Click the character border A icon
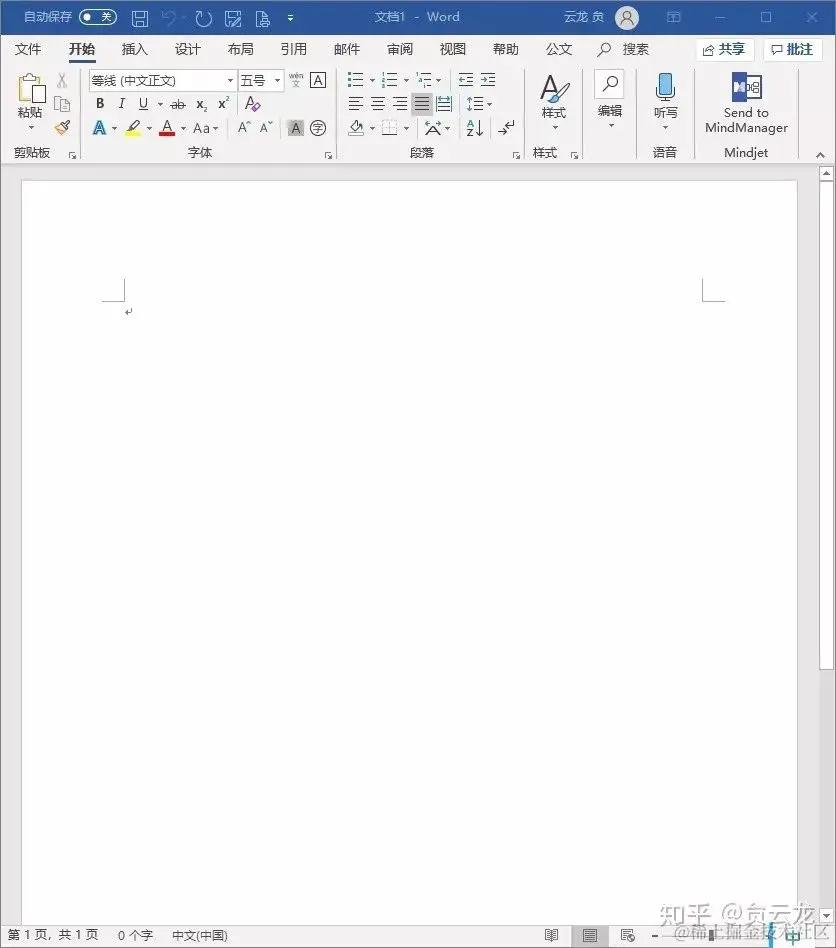The width and height of the screenshot is (836, 948). [x=318, y=80]
